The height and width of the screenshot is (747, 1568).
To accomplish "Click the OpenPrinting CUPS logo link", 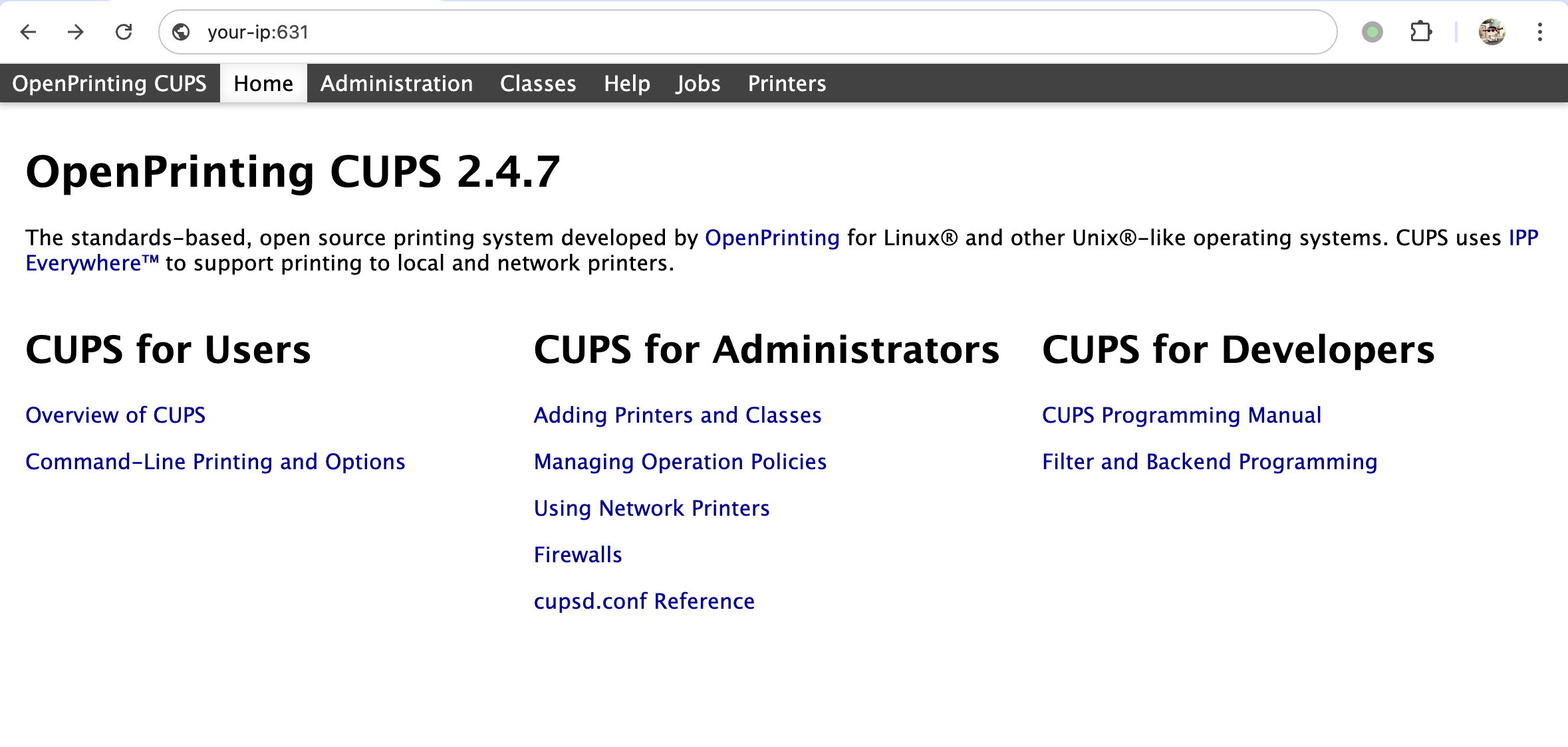I will (x=109, y=84).
